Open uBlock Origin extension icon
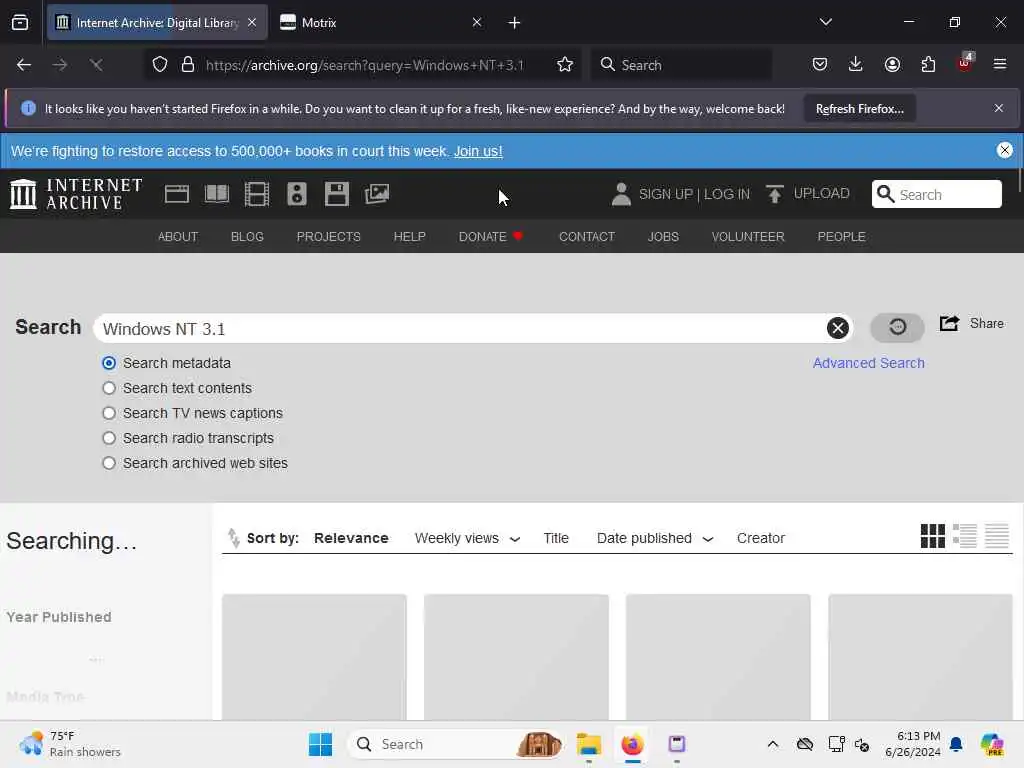Viewport: 1024px width, 768px height. 965,63
